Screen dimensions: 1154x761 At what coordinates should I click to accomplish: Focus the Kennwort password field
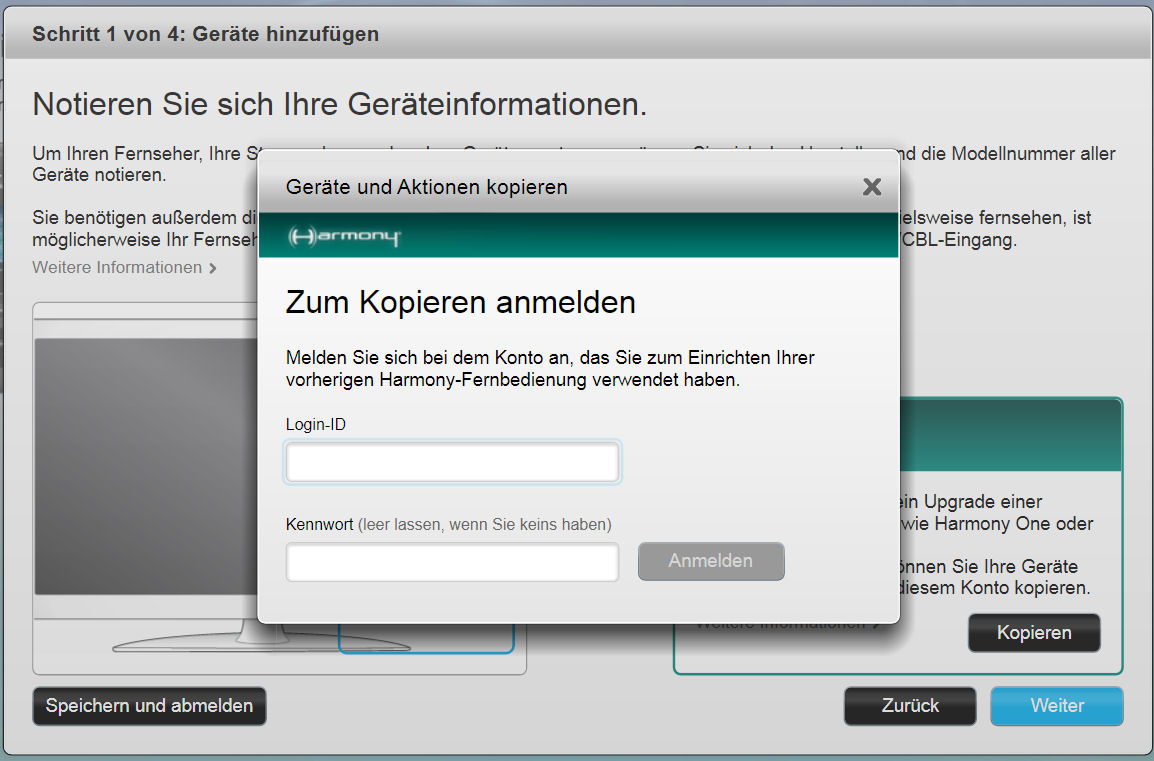452,562
